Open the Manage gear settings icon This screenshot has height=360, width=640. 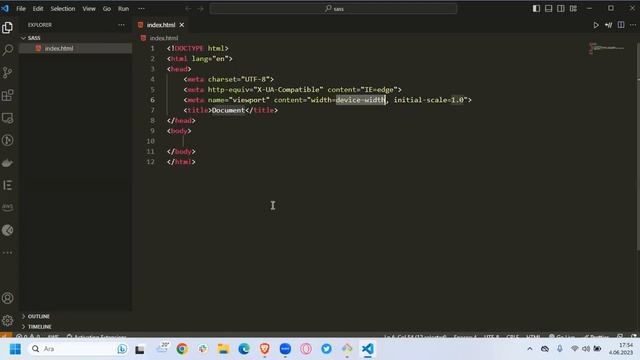point(7,320)
